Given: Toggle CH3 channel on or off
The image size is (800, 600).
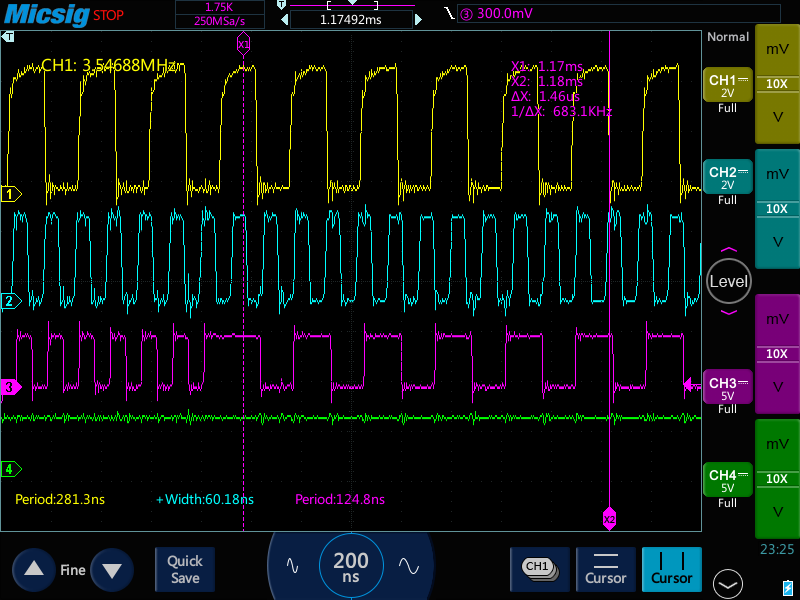Looking at the screenshot, I should [x=727, y=388].
